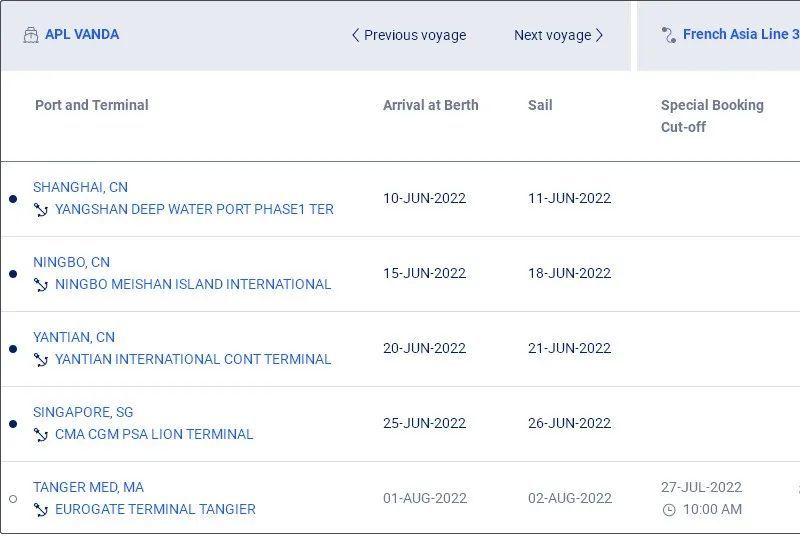
Task: Click the terminal icon next to Ningbo Meishan Island
Action: (41, 285)
